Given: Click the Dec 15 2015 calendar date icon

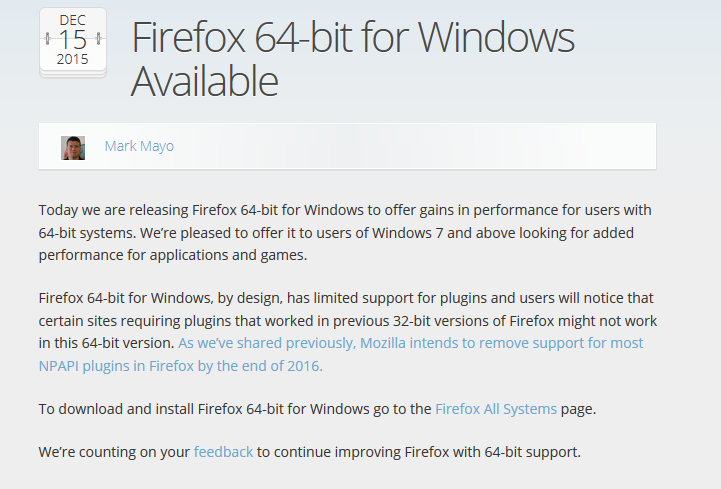Looking at the screenshot, I should (73, 42).
